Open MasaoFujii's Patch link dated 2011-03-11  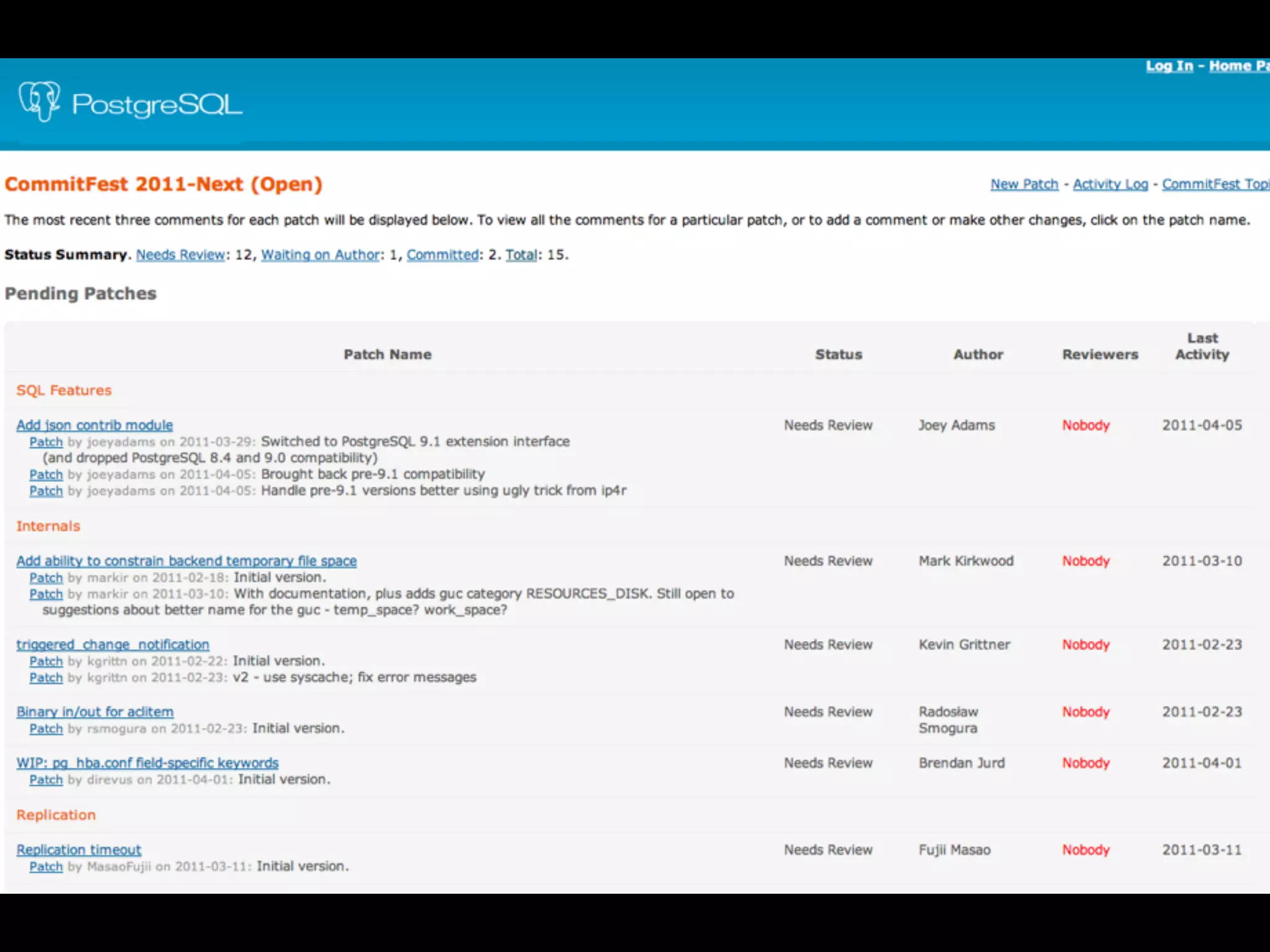tap(46, 866)
